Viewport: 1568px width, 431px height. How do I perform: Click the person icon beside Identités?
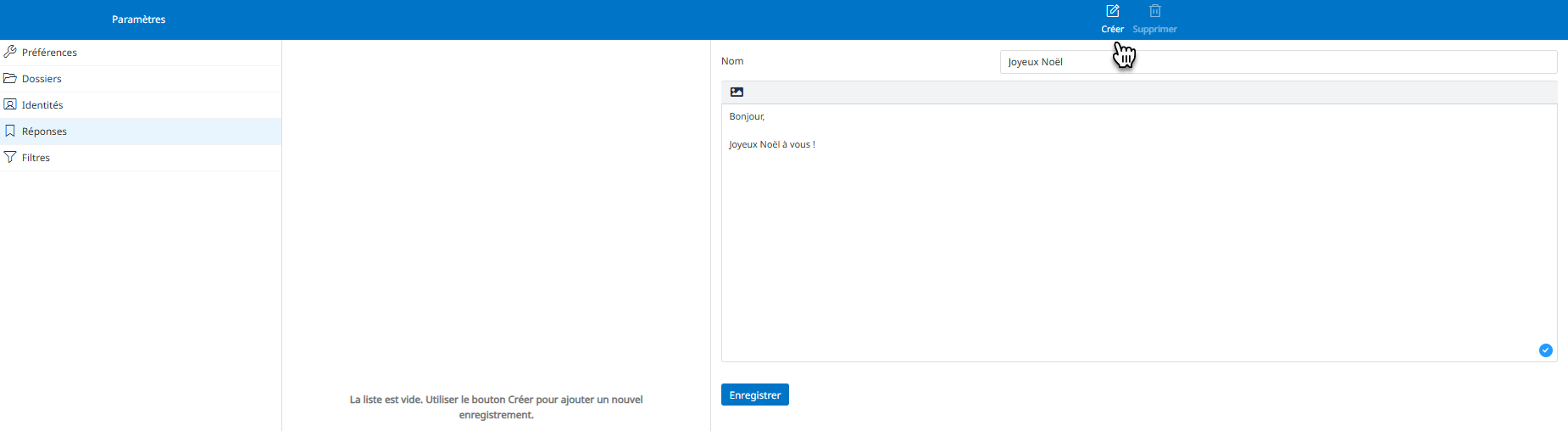click(x=10, y=104)
